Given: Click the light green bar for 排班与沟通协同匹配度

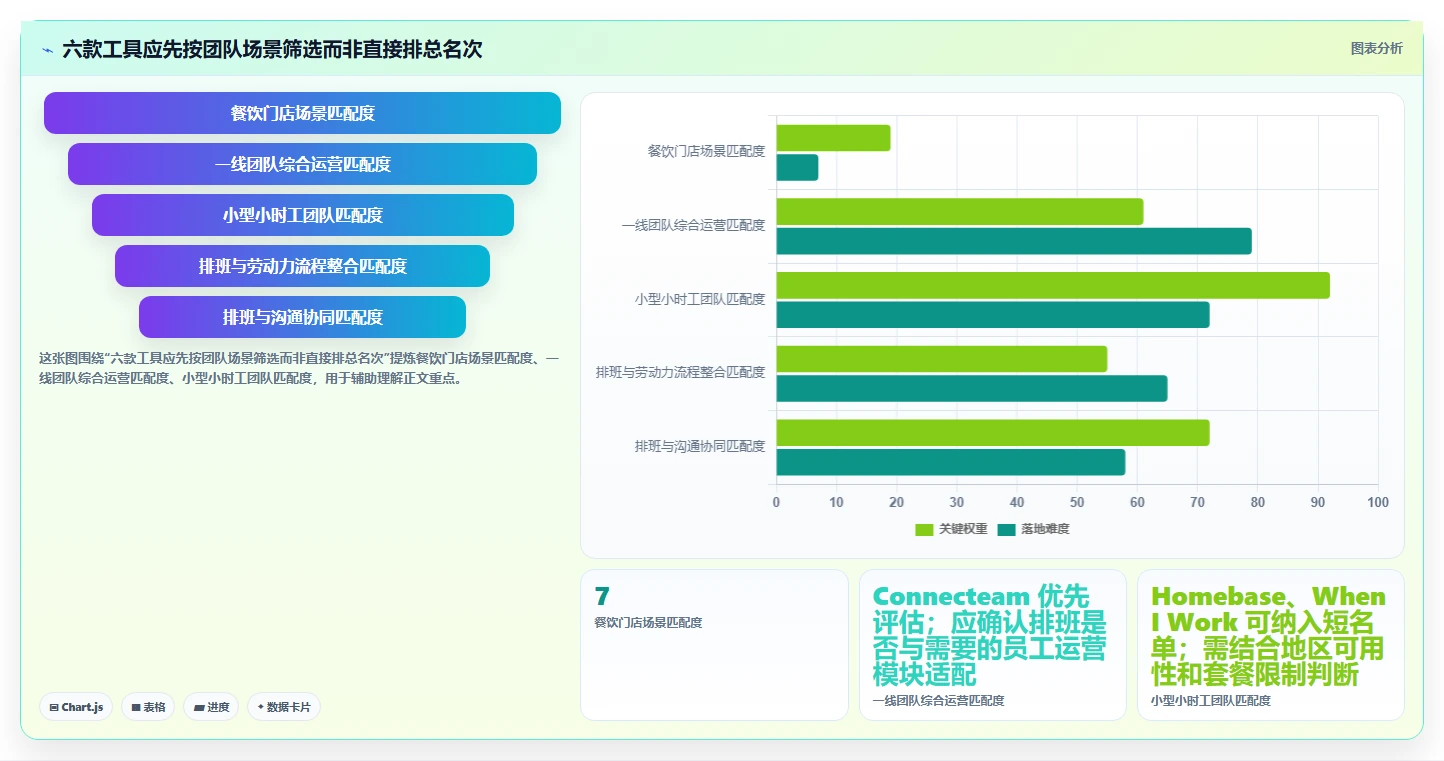Looking at the screenshot, I should (x=993, y=433).
